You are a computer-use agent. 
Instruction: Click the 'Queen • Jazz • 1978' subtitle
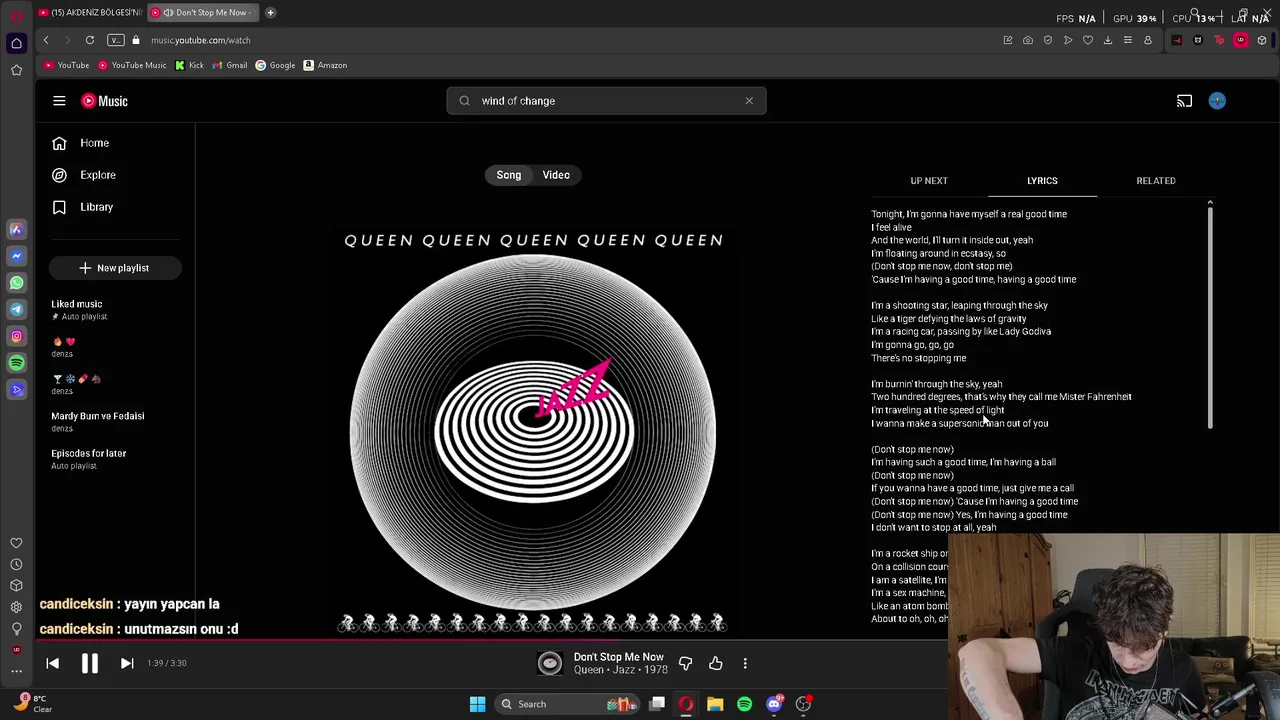[620, 670]
